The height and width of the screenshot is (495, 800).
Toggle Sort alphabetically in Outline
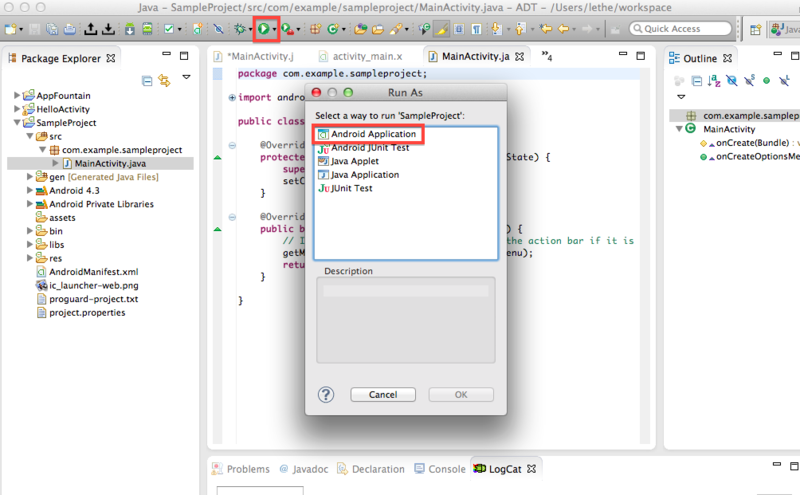tap(714, 81)
